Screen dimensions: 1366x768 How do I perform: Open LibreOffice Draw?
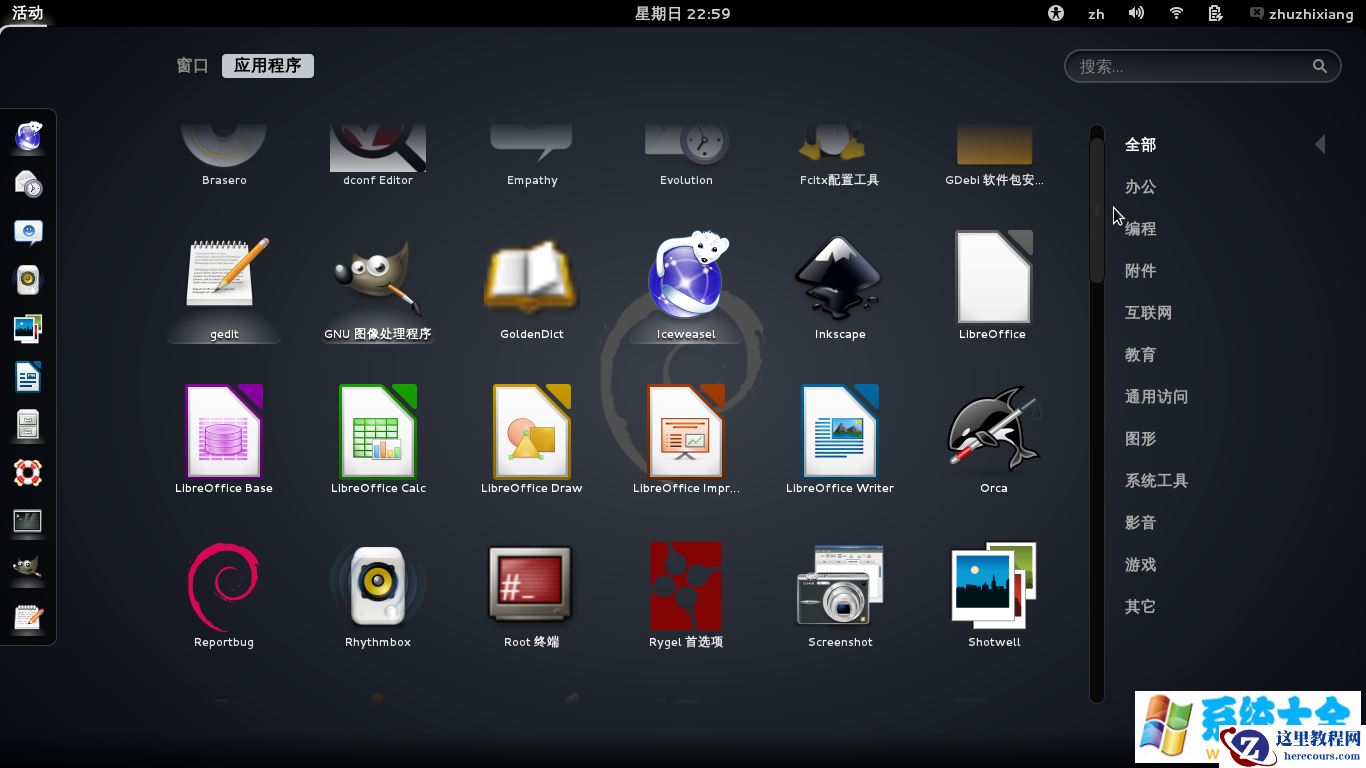(532, 440)
